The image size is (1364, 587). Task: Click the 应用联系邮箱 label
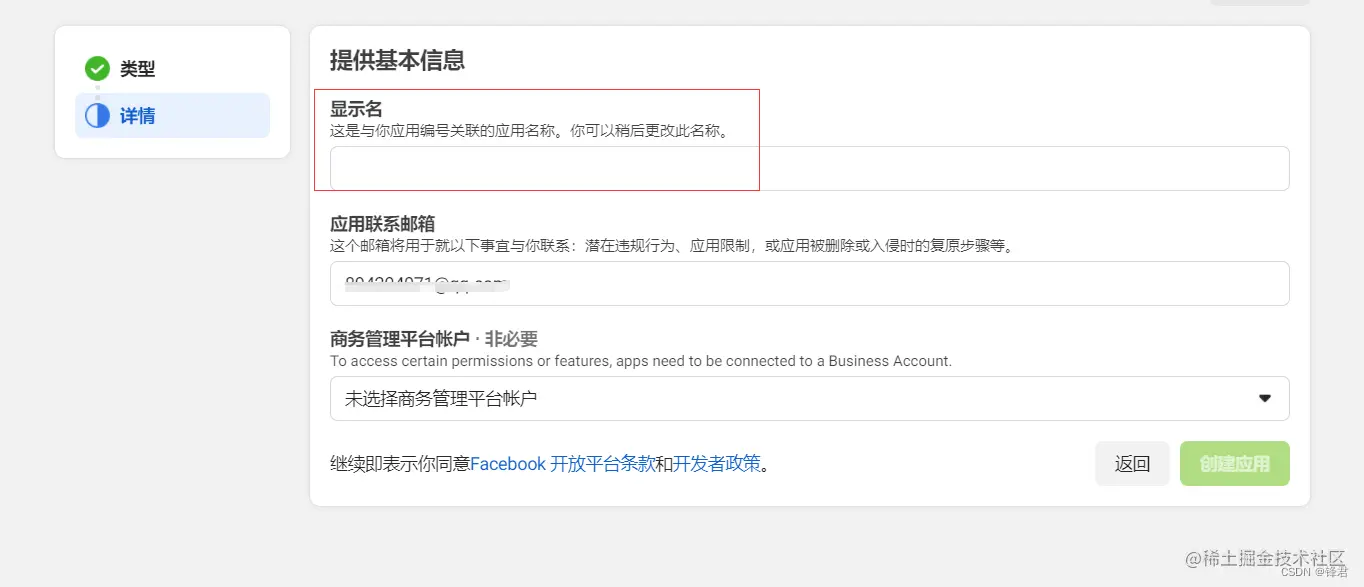[382, 224]
